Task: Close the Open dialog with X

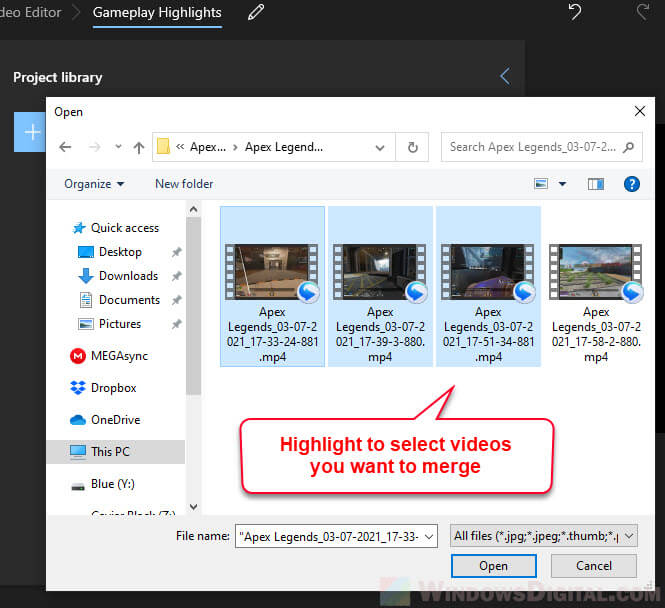Action: [640, 112]
